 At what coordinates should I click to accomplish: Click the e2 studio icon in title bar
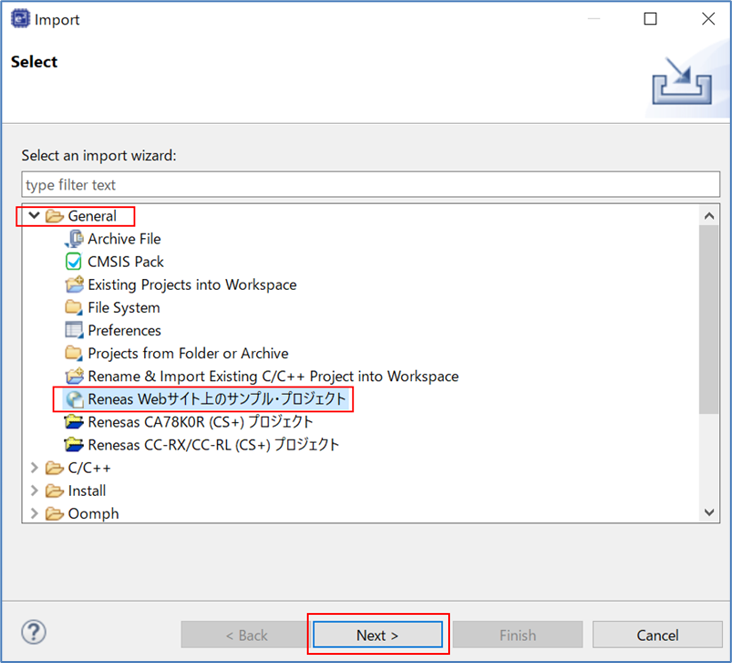point(20,19)
